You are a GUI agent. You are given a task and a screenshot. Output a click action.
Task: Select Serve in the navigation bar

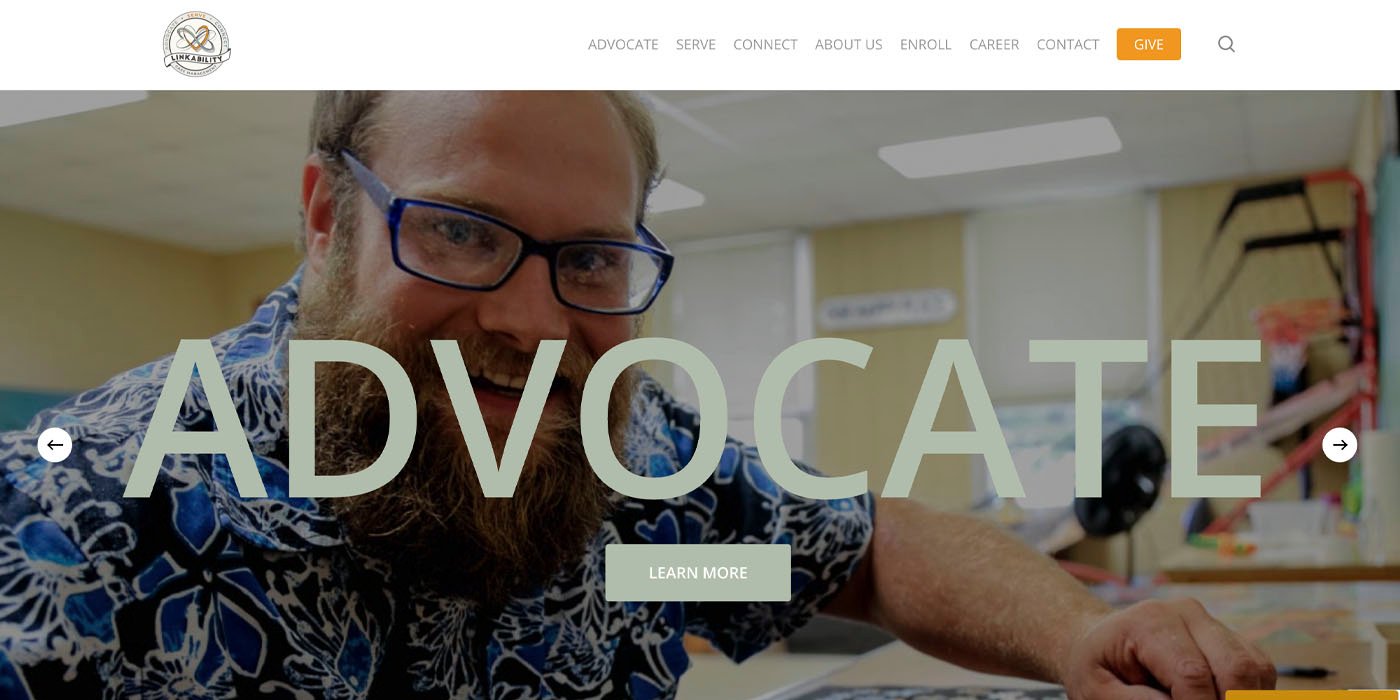click(696, 44)
